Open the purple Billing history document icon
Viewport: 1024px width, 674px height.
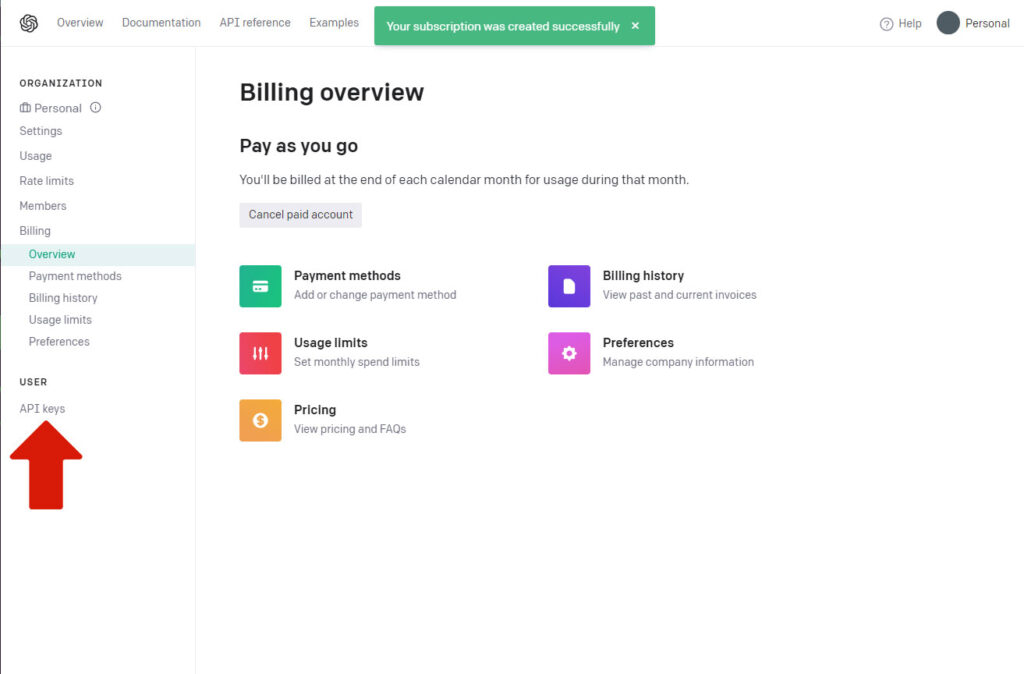[569, 286]
